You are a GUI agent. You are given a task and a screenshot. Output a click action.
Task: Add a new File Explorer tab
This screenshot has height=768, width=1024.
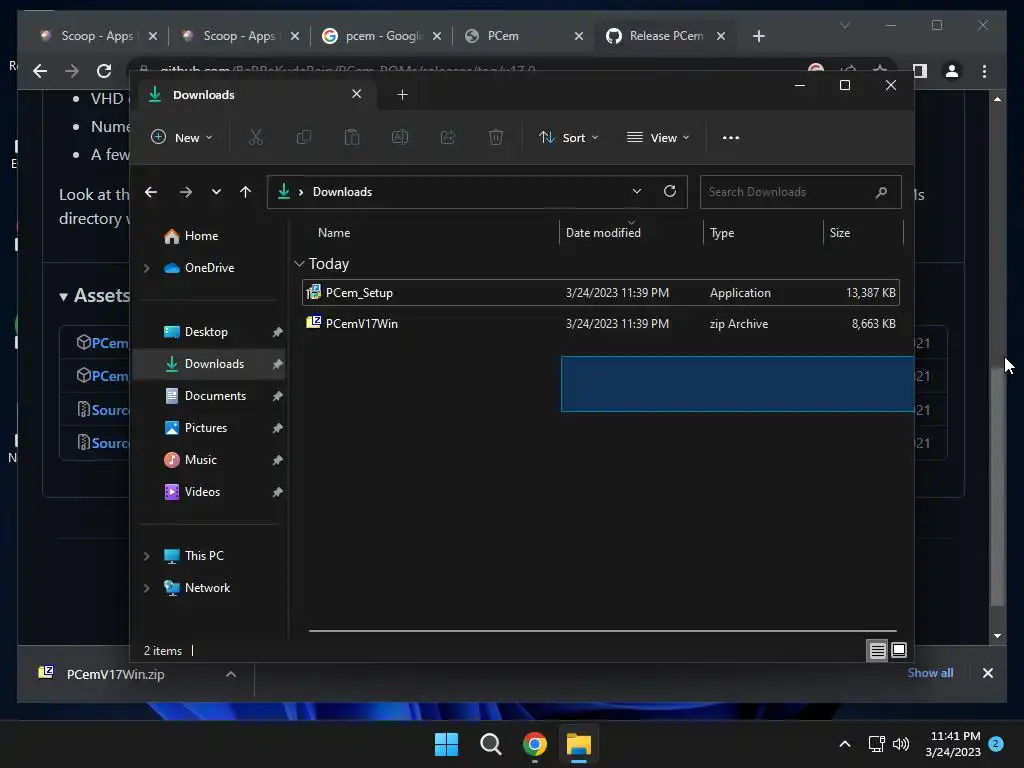click(x=402, y=95)
